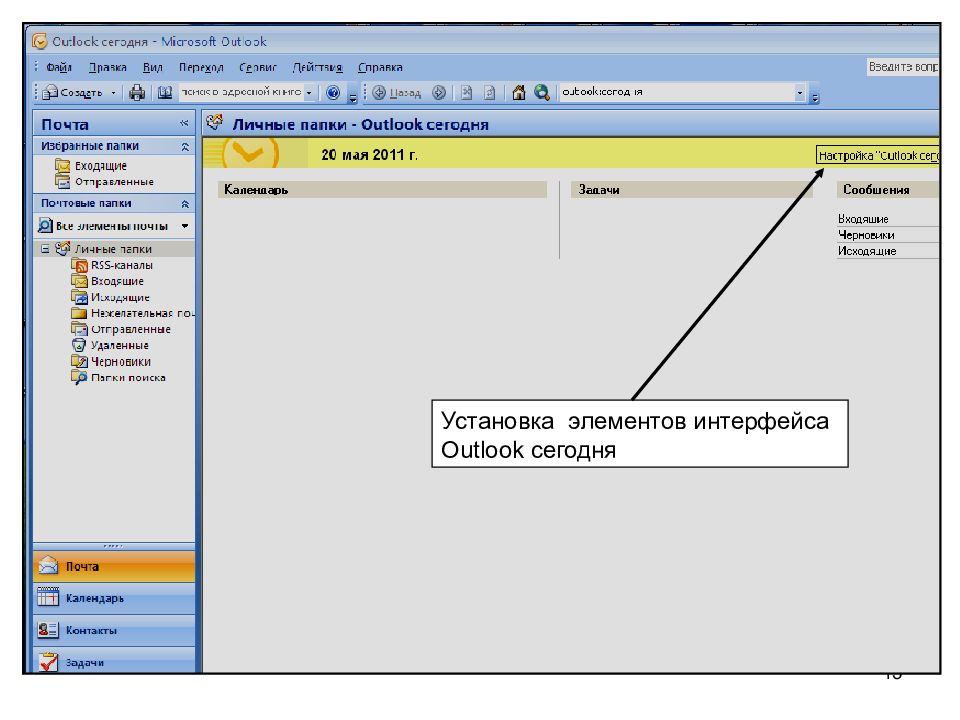
Task: Open Входящие under Личные папки
Action: point(117,281)
